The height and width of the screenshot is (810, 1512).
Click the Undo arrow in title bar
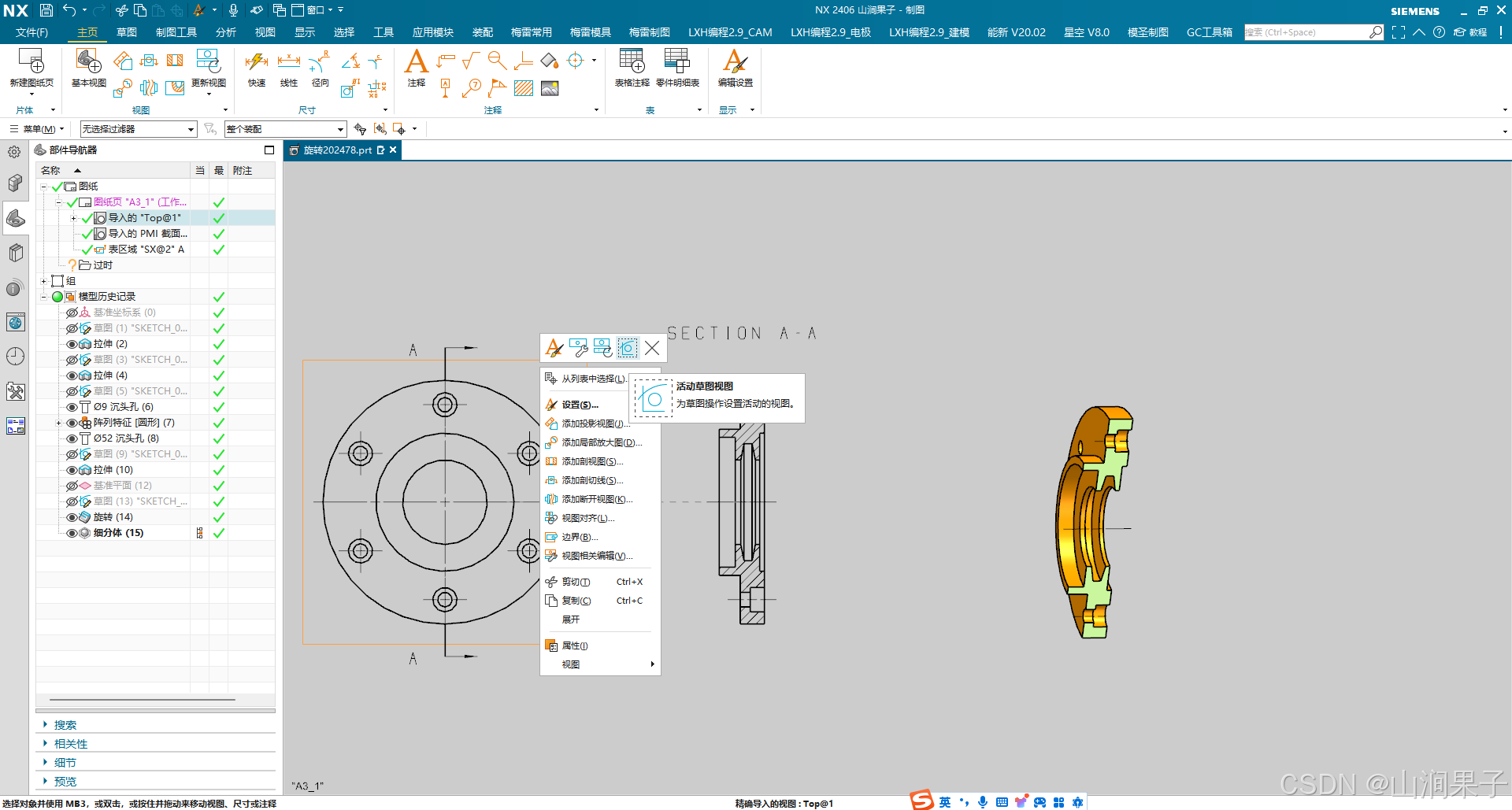pyautogui.click(x=69, y=10)
